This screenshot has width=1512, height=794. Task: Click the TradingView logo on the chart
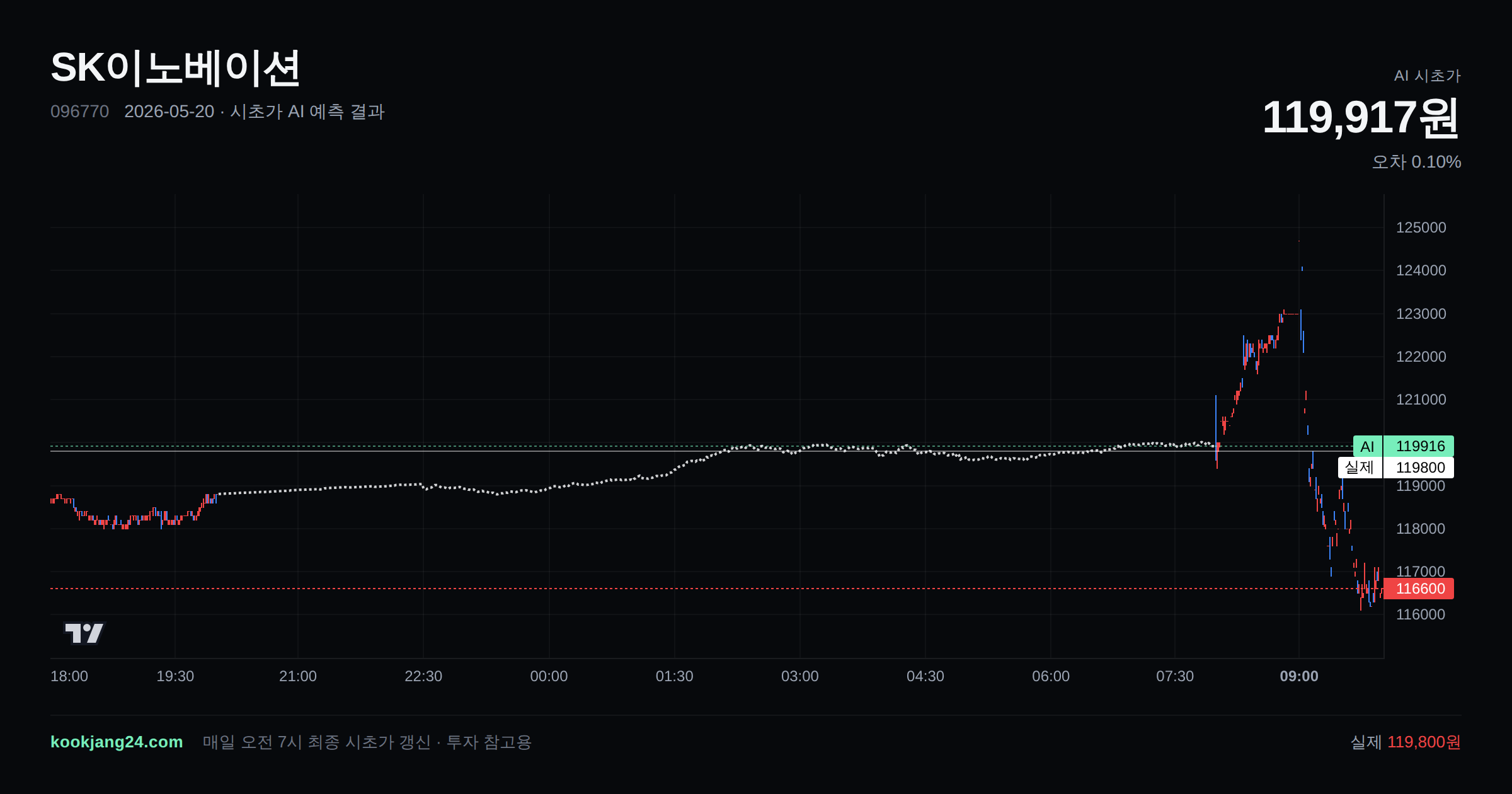[84, 633]
